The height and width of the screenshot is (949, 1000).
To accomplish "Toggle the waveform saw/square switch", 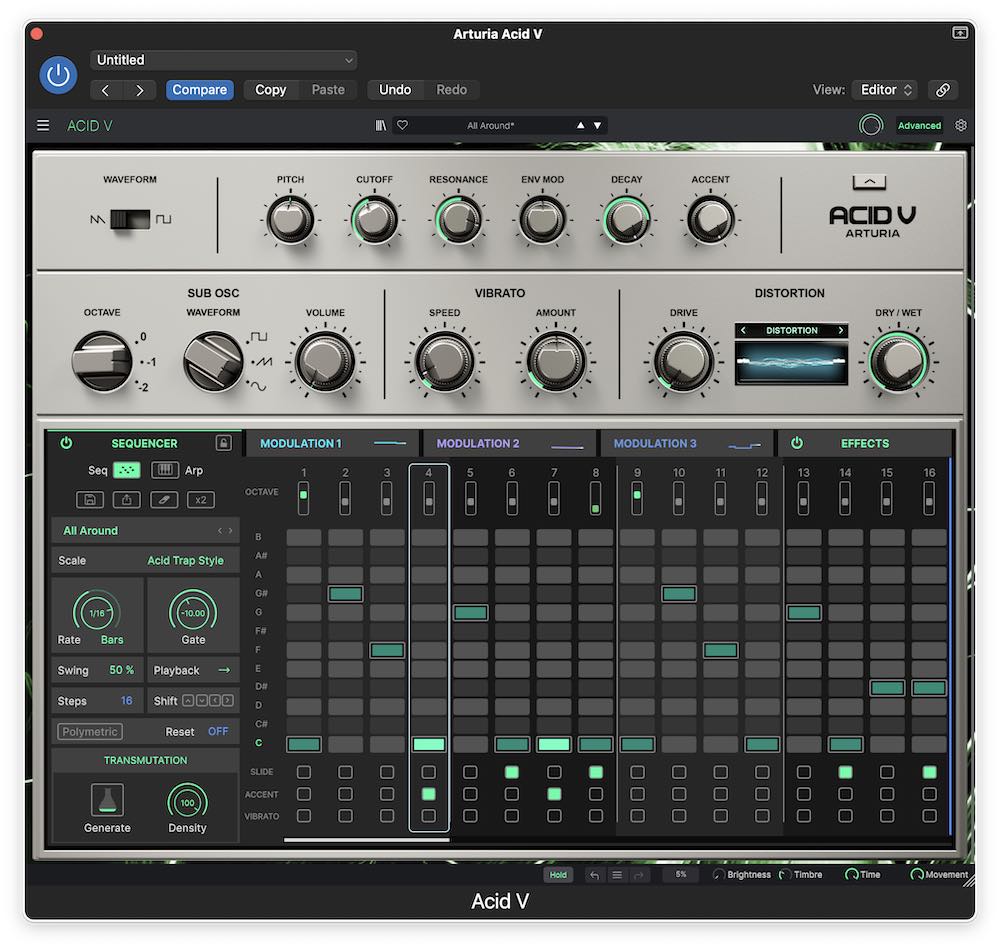I will pos(130,219).
